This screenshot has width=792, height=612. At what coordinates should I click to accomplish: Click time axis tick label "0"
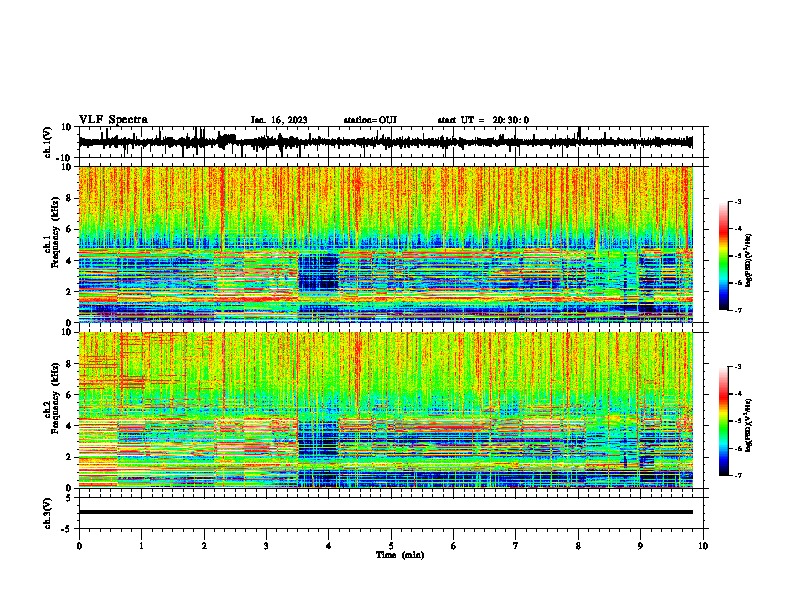click(x=79, y=546)
